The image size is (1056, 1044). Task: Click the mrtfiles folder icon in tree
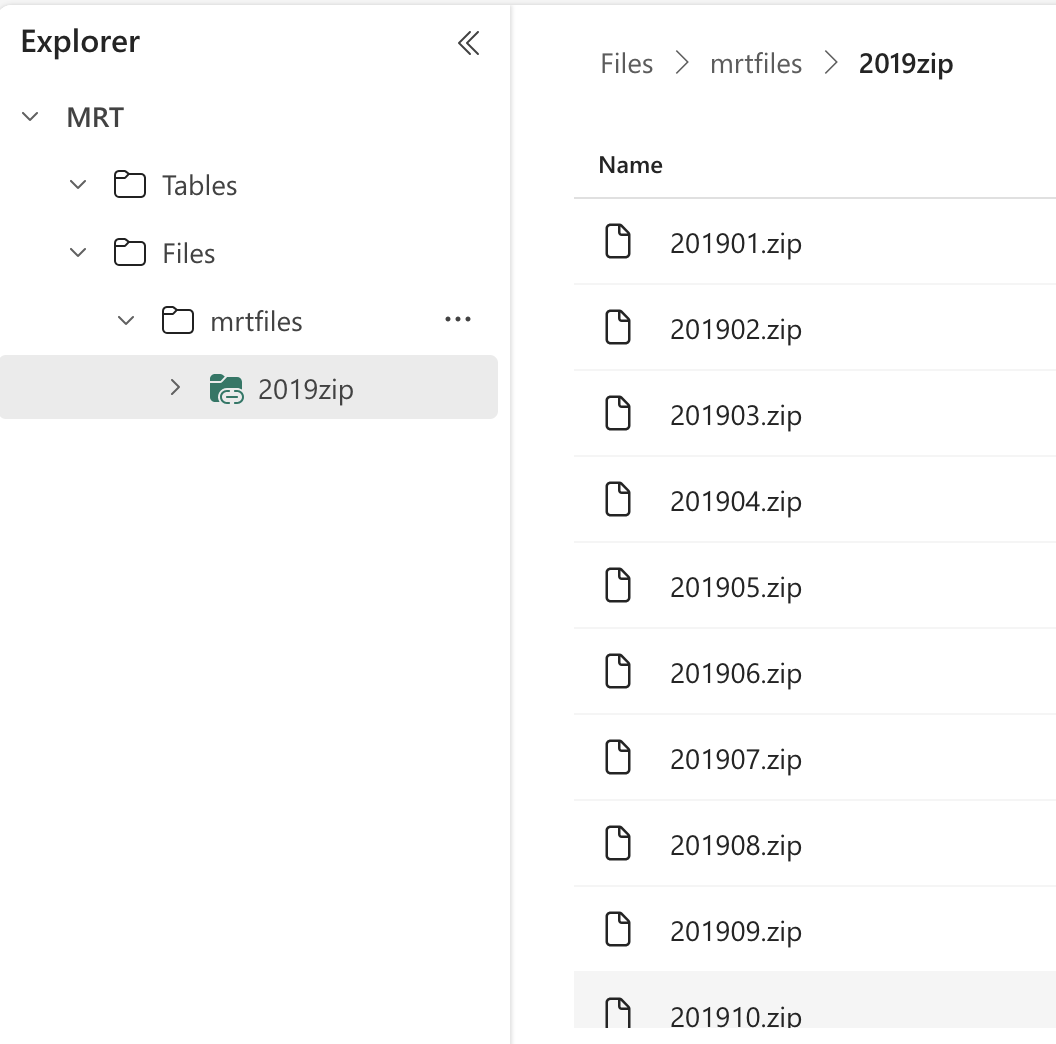(x=178, y=320)
